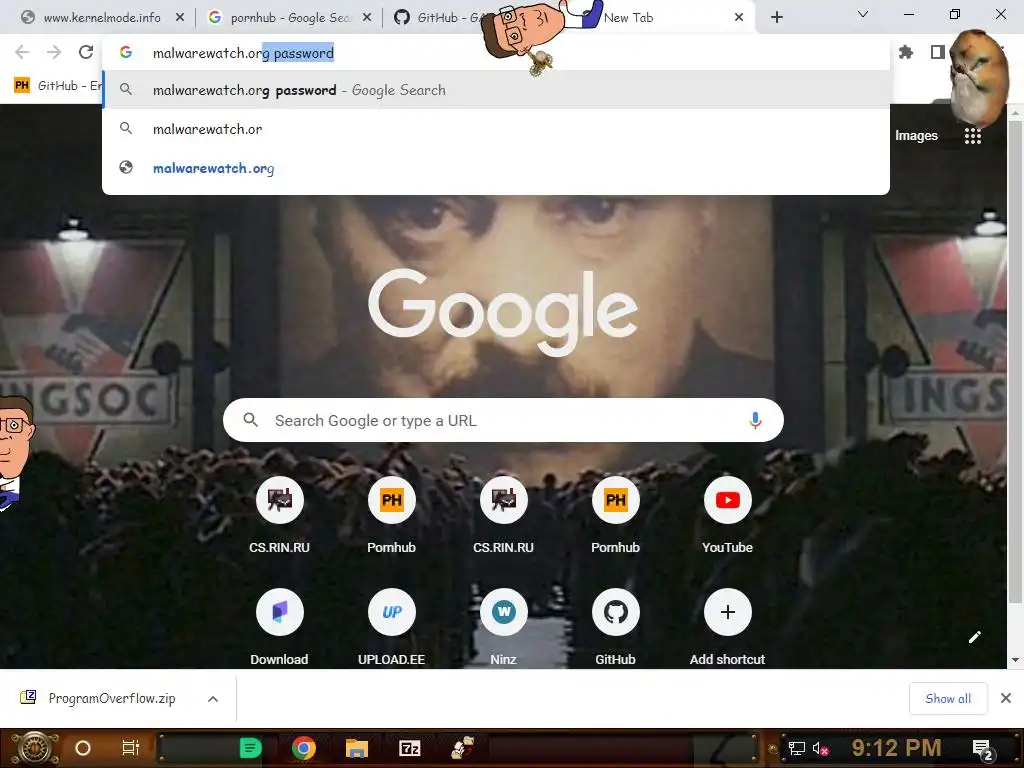
Task: Open the green notes app in taskbar
Action: 250,748
